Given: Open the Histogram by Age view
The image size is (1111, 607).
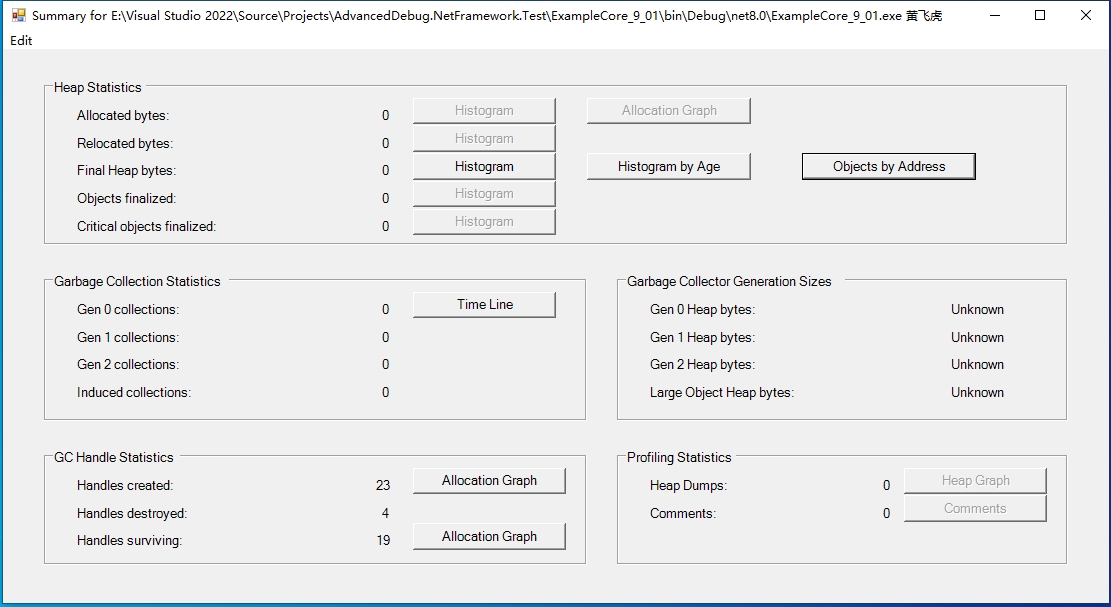Looking at the screenshot, I should click(x=668, y=167).
